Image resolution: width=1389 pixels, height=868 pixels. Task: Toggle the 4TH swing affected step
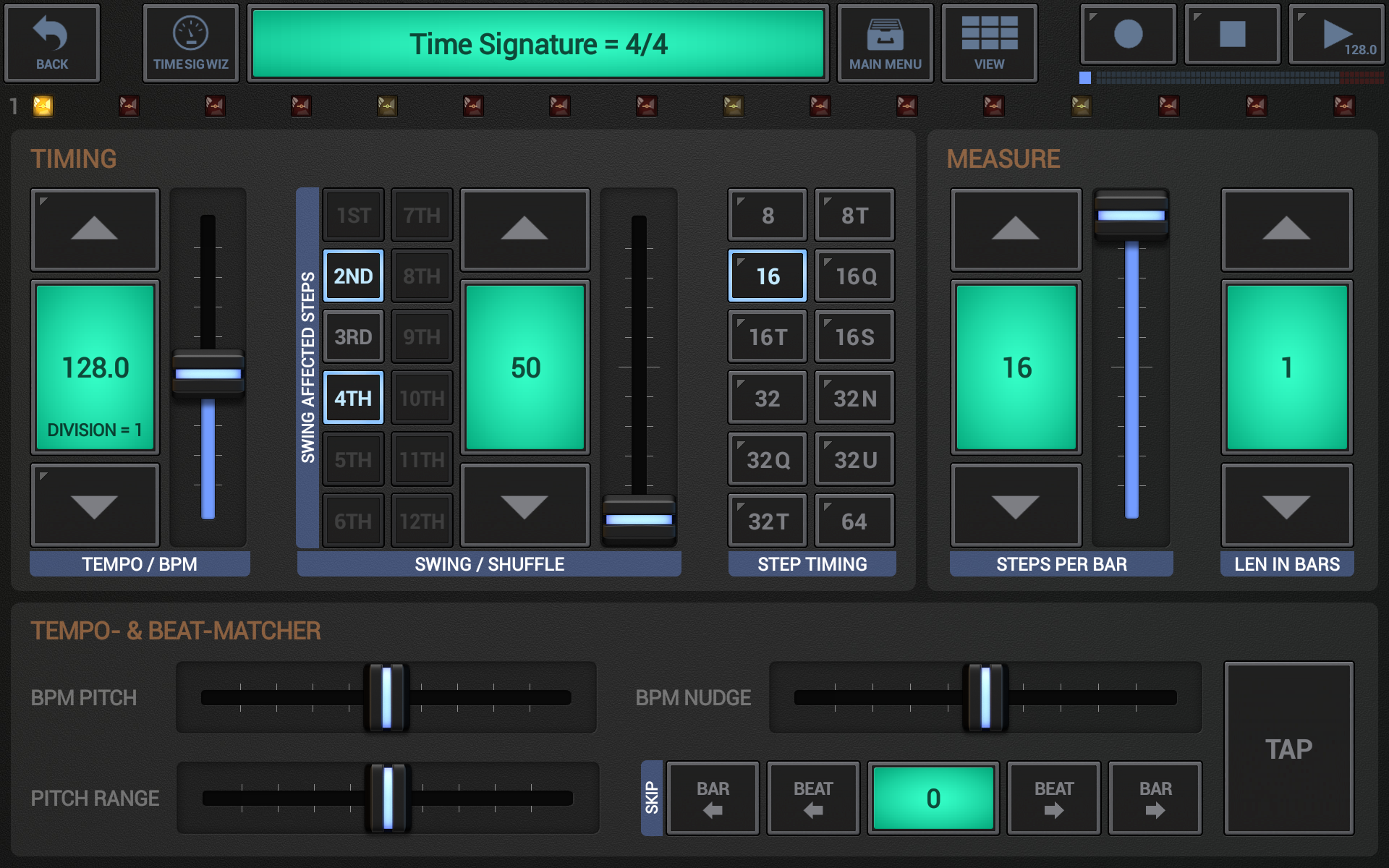click(353, 398)
